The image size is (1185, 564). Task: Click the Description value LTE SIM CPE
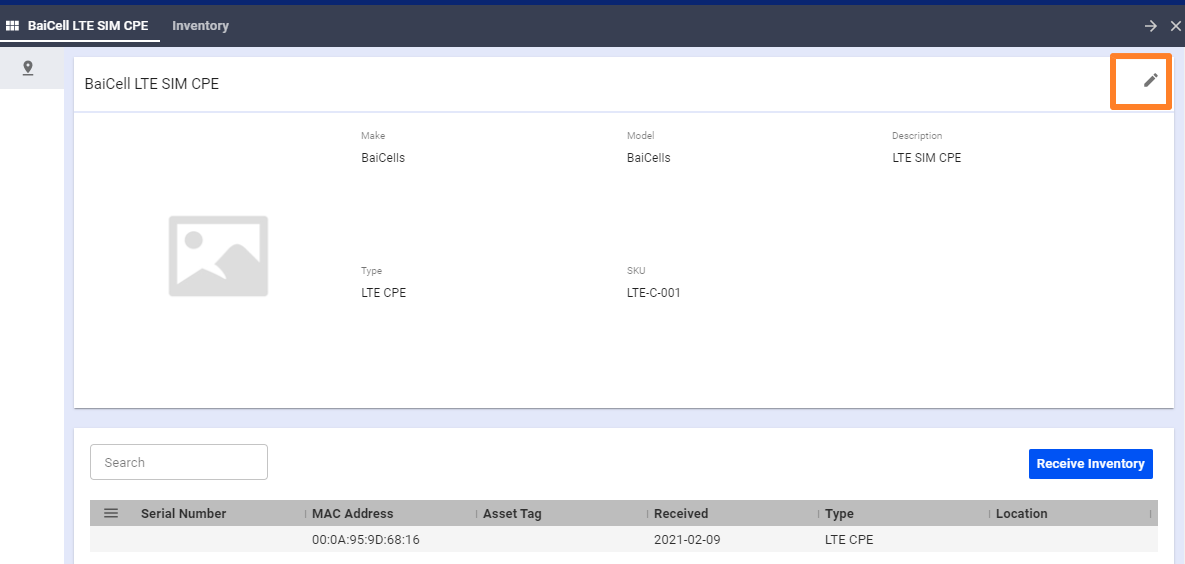click(927, 158)
